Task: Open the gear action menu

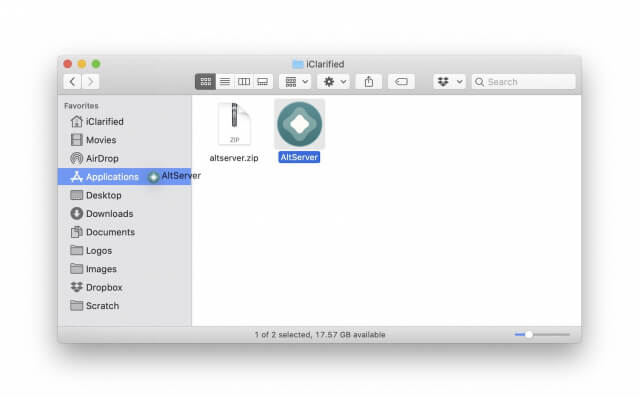Action: 334,82
